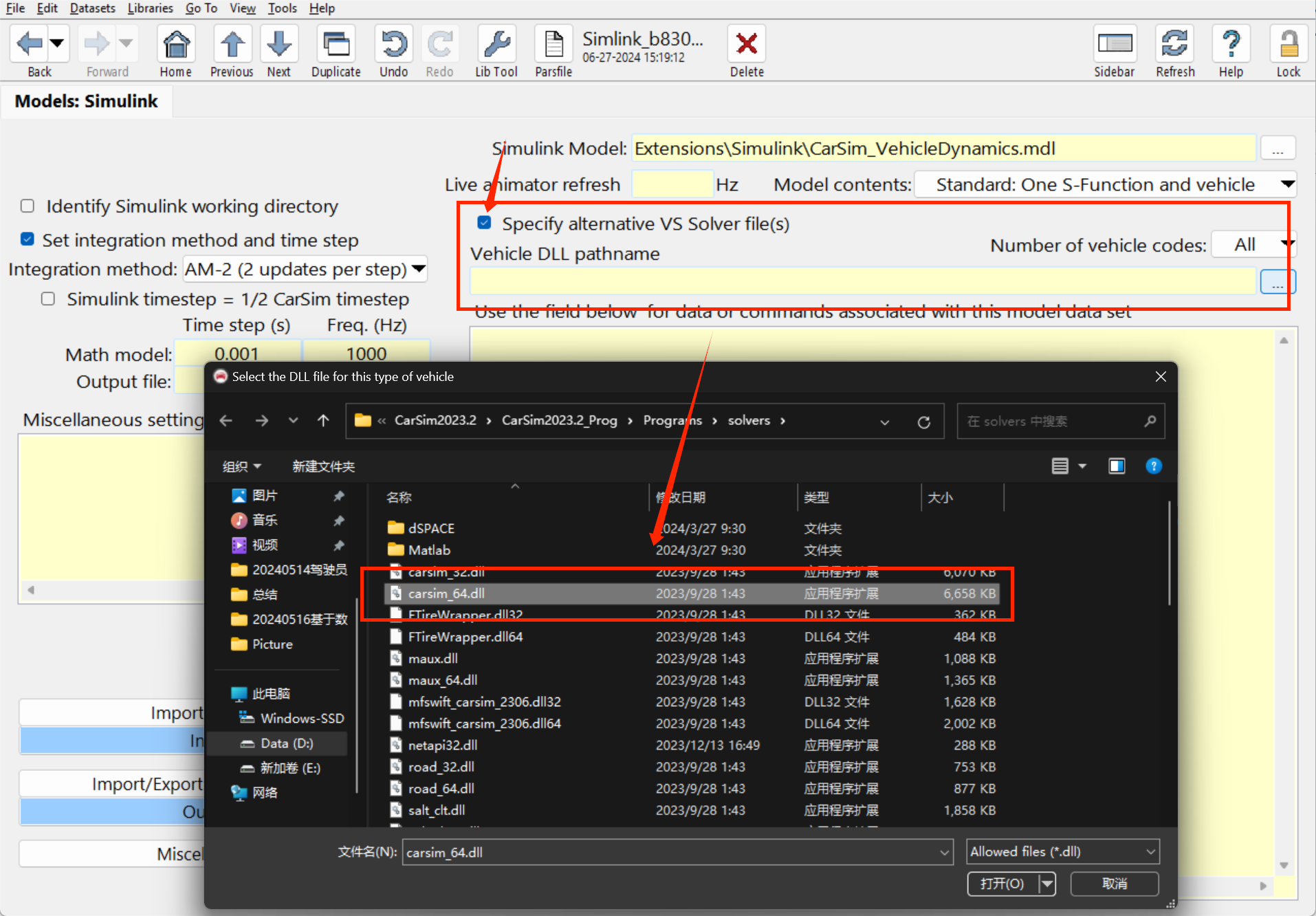This screenshot has height=916, width=1316.
Task: Open the Allowed files (*.dll) filter
Action: [1063, 851]
